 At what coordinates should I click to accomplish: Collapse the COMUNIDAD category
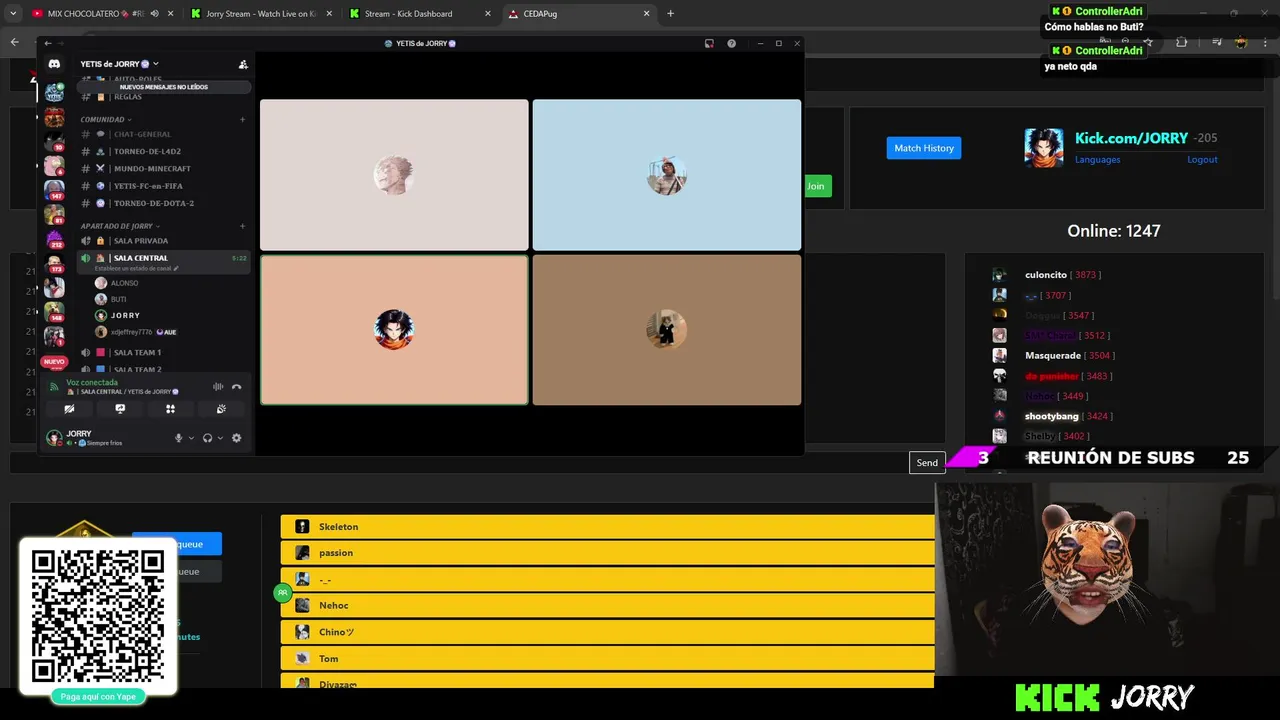tap(106, 119)
